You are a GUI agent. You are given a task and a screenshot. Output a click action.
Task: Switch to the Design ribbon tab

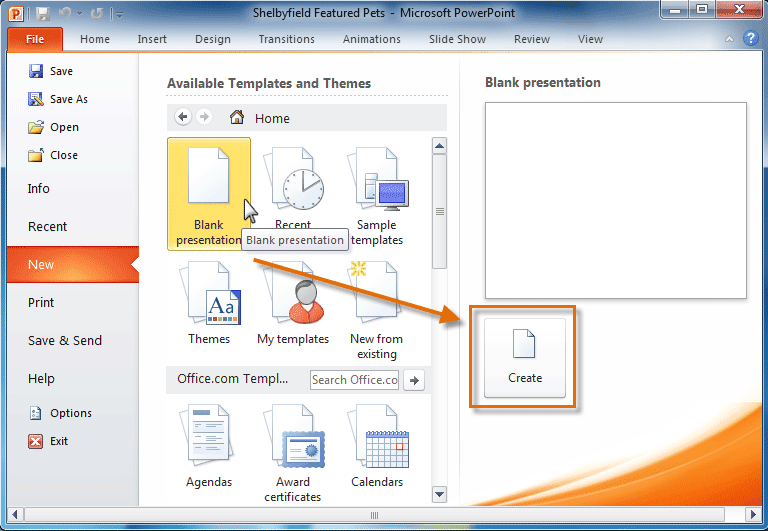213,39
